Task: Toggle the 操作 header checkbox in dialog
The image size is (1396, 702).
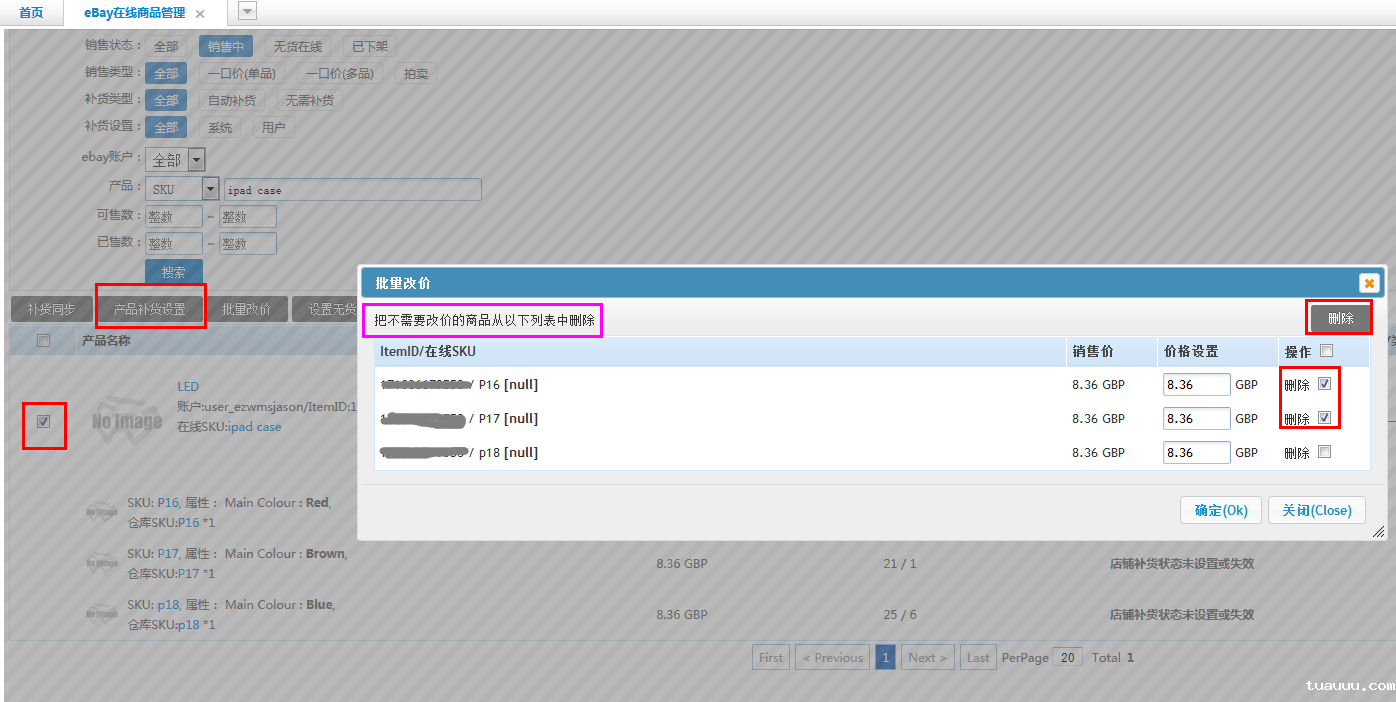Action: coord(1325,351)
